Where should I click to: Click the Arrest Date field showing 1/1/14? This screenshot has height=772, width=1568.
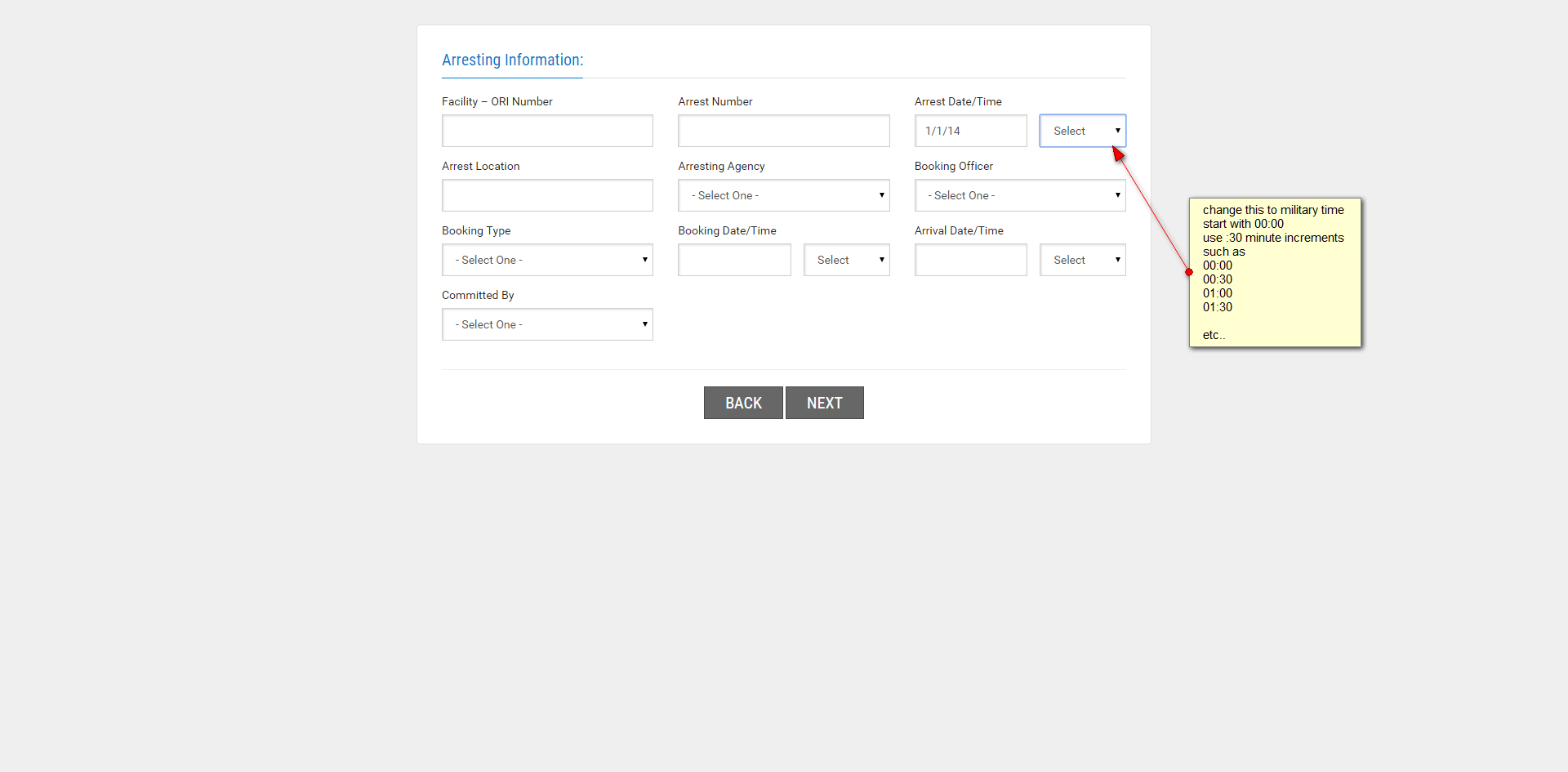click(970, 131)
